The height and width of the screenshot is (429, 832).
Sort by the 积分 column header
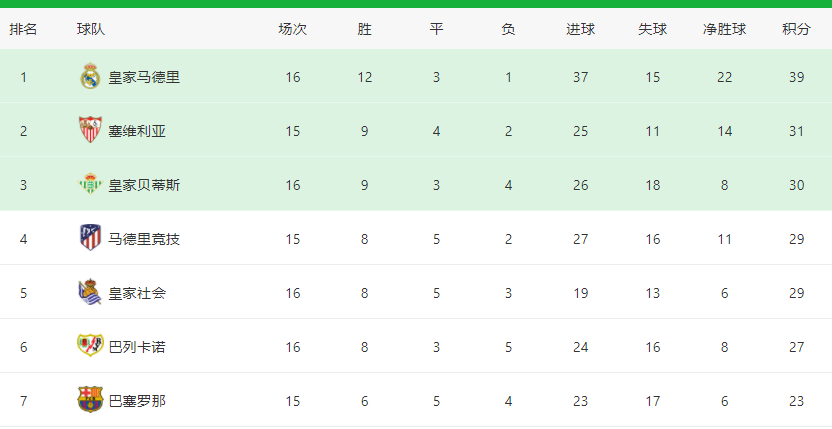click(x=796, y=29)
